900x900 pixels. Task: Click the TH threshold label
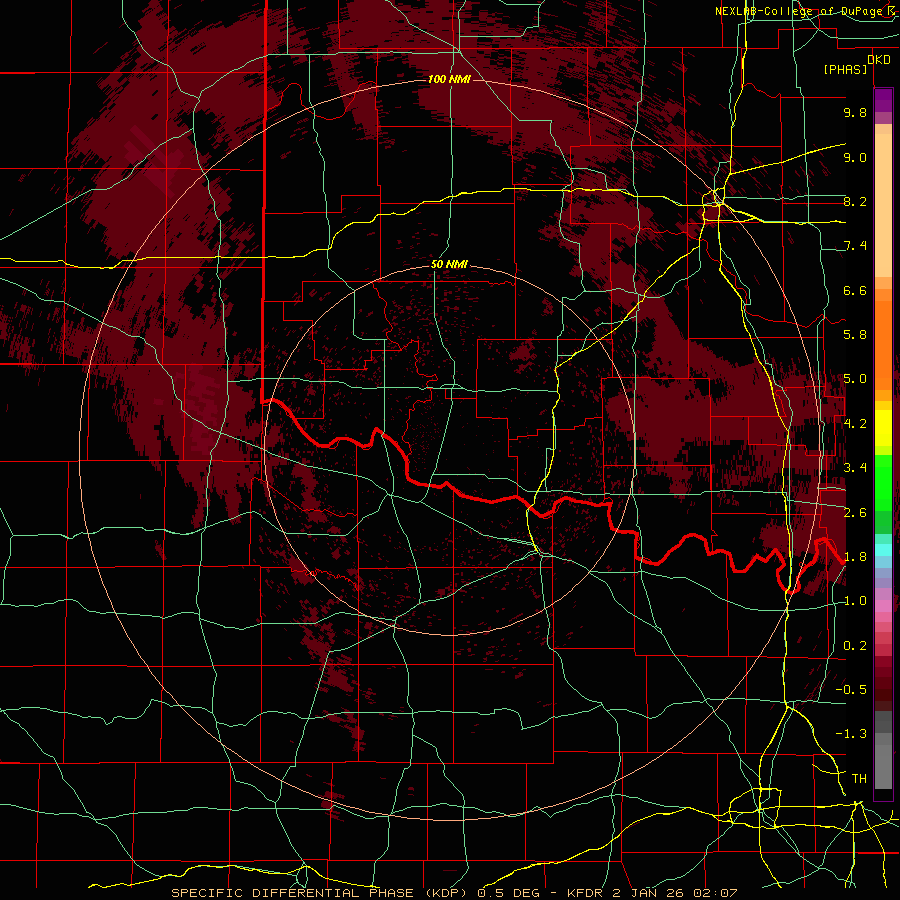859,779
